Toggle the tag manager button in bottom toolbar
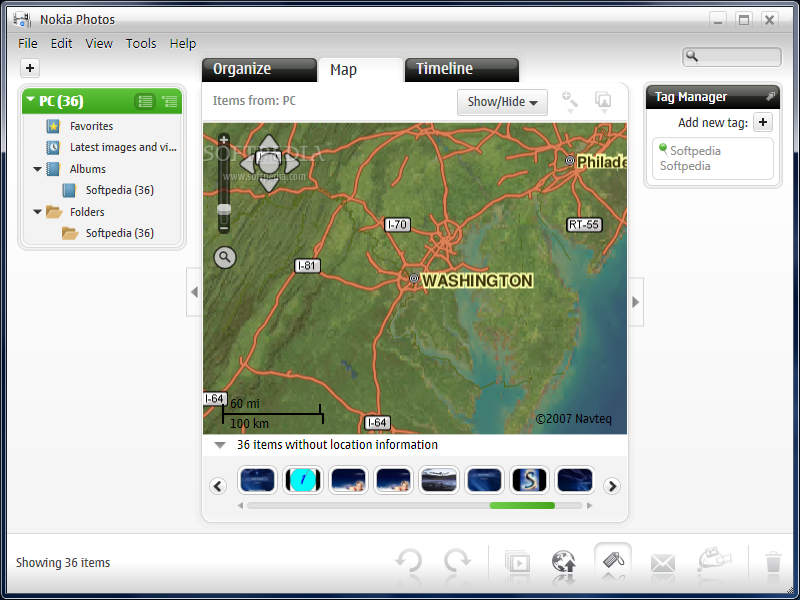Image resolution: width=800 pixels, height=600 pixels. (613, 561)
